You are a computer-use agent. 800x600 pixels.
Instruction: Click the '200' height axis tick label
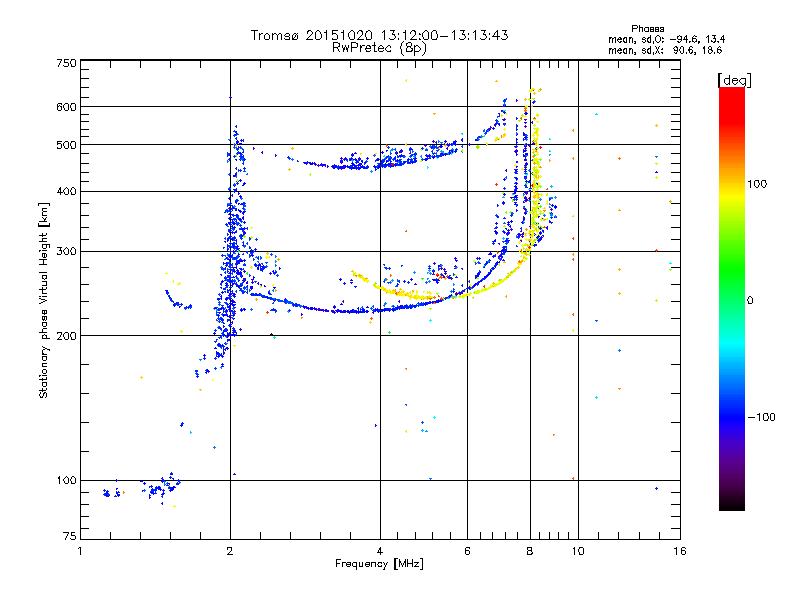coord(66,336)
